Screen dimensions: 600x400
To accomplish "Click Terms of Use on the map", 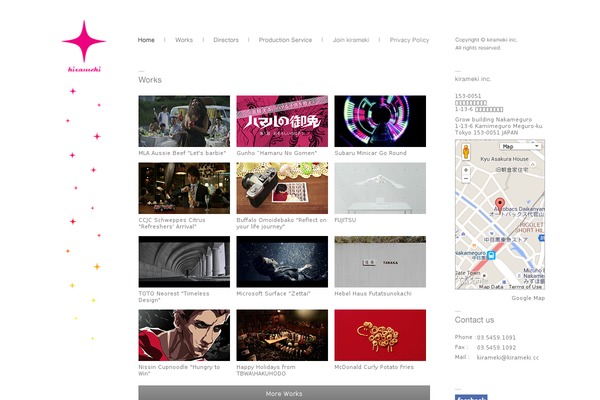I will tap(525, 287).
